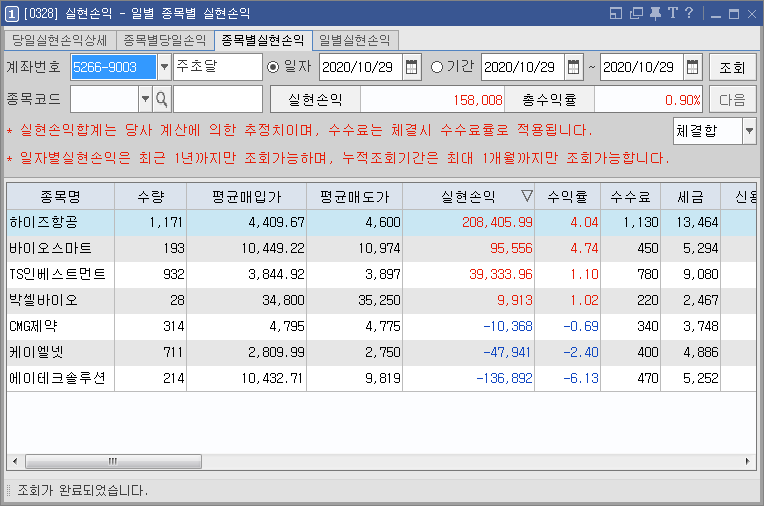
Task: Open the 체결합 dropdown
Action: (x=749, y=131)
